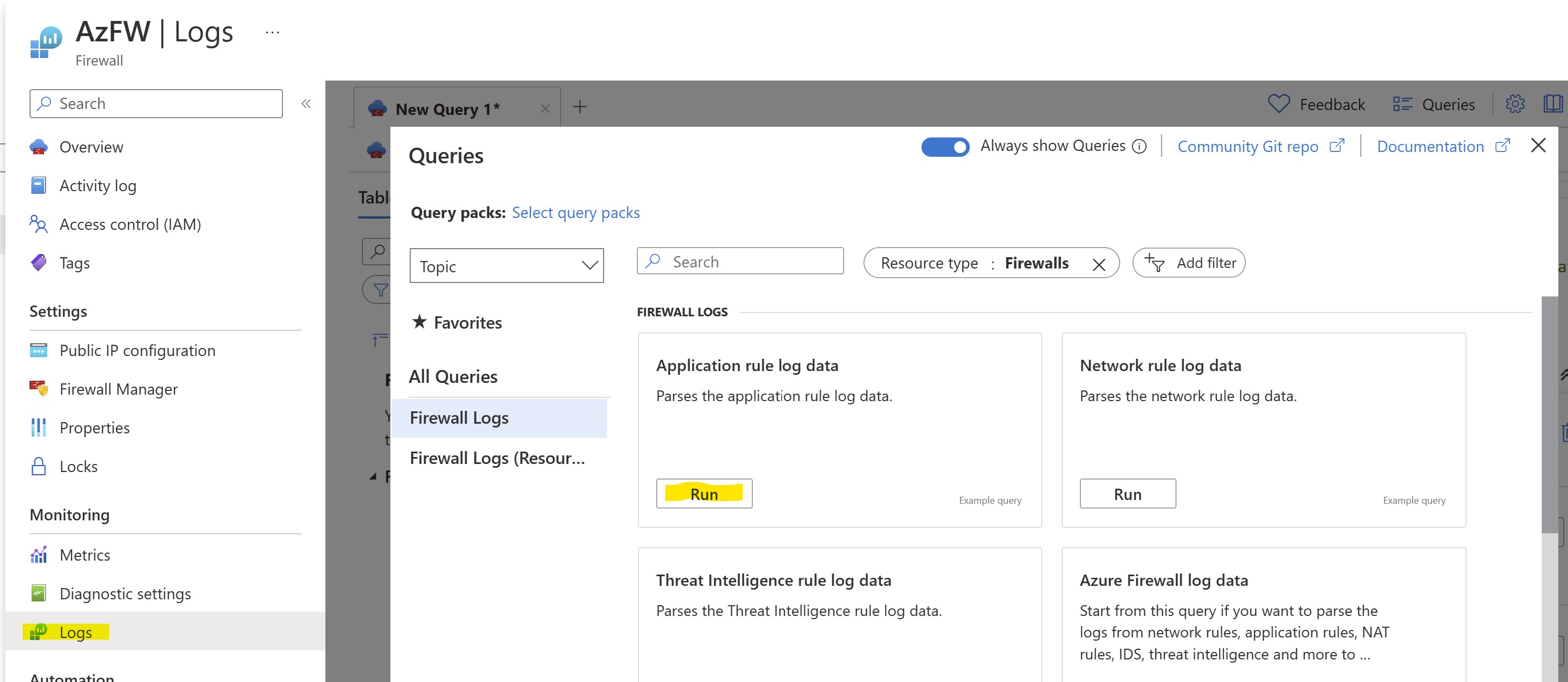Switch to the New Query 1 tab

[447, 109]
